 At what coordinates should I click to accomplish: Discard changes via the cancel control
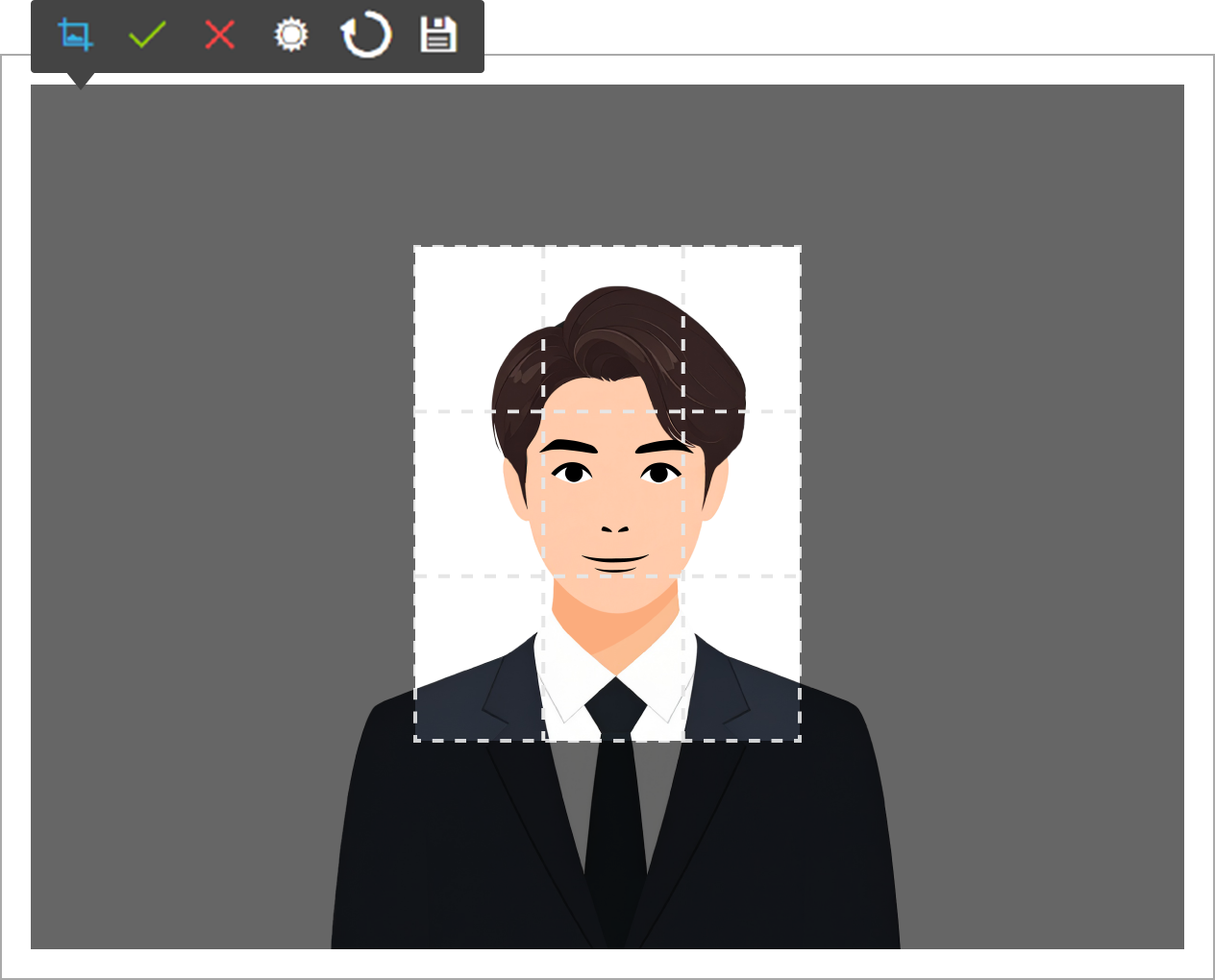[219, 35]
